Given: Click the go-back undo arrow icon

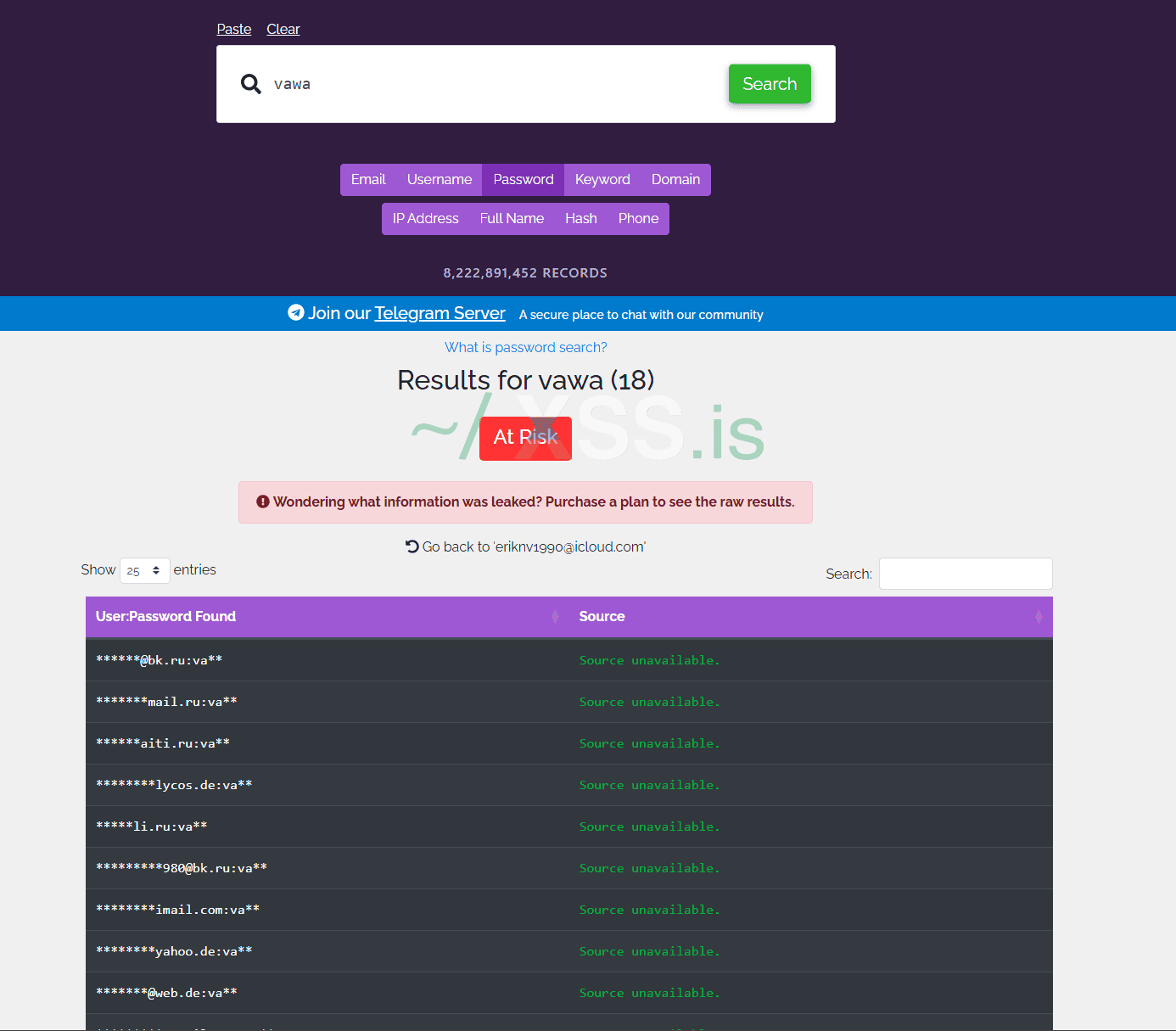Looking at the screenshot, I should (x=412, y=546).
